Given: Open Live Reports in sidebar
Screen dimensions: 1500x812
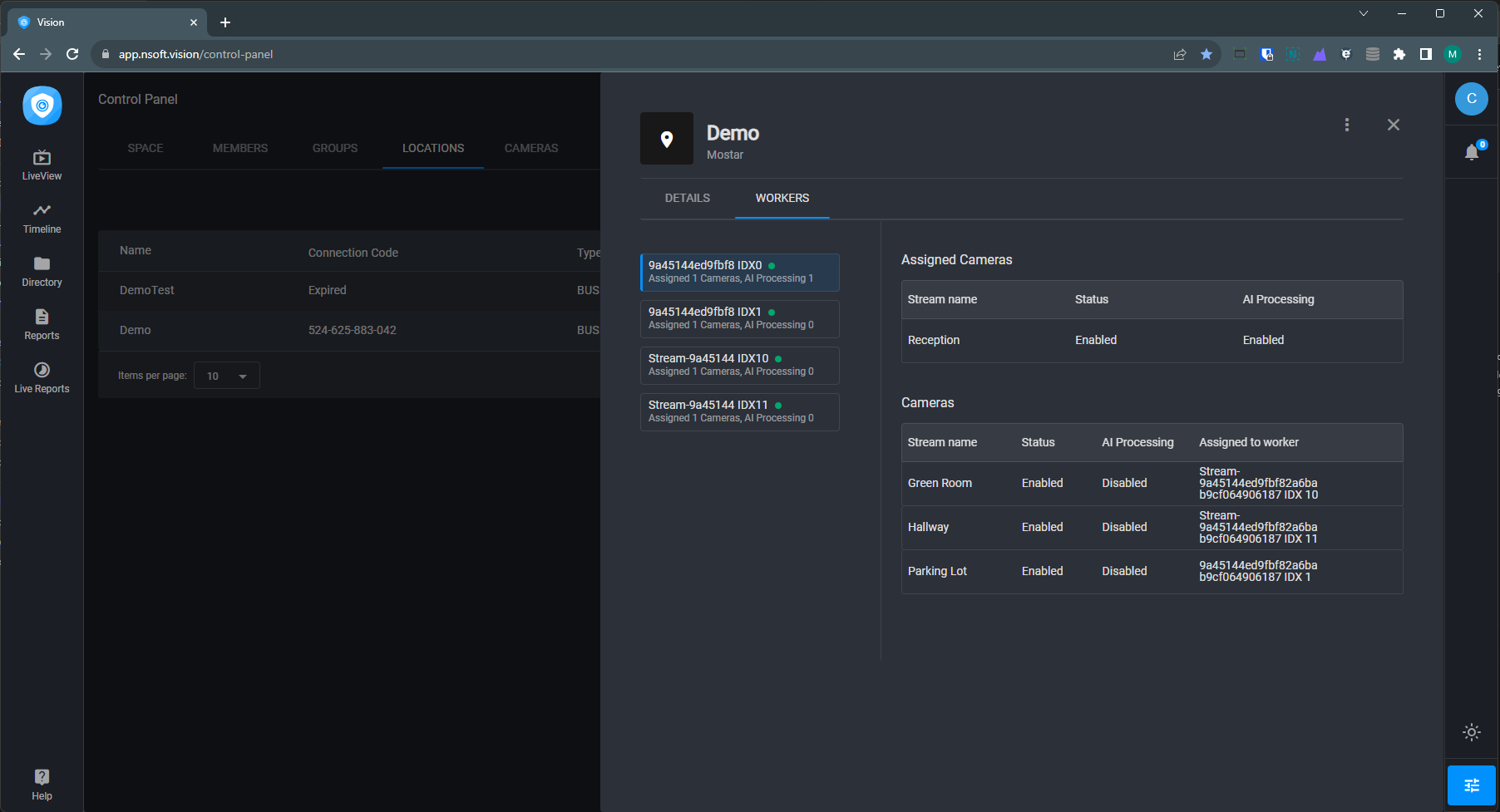Looking at the screenshot, I should pyautogui.click(x=42, y=378).
